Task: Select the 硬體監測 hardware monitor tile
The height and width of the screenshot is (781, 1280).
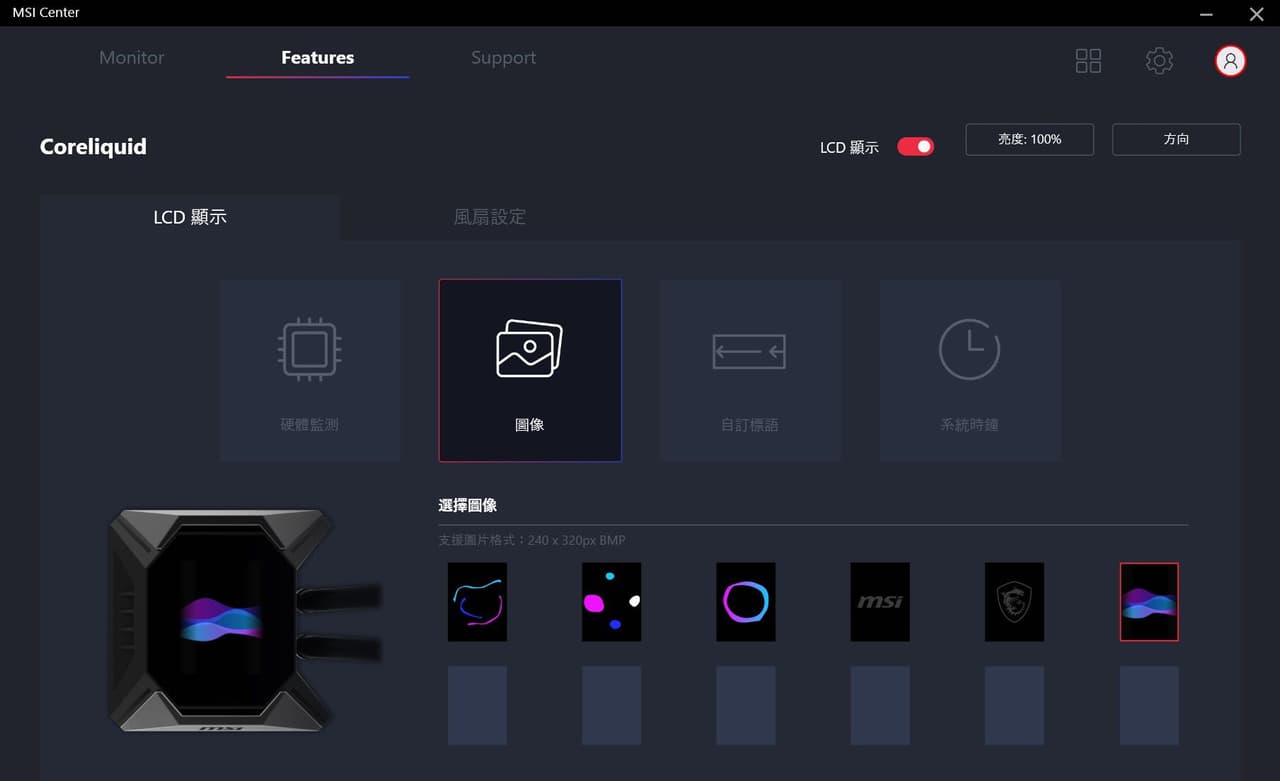Action: click(x=310, y=370)
